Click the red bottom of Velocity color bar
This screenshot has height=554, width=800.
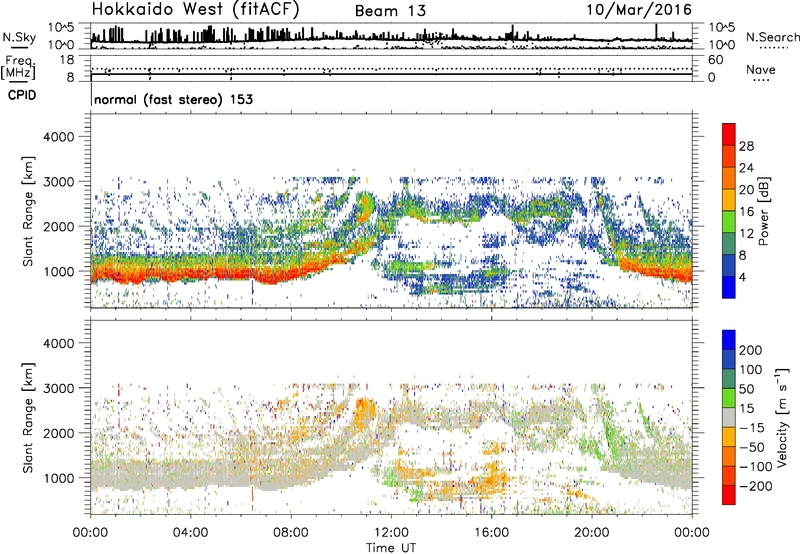[x=729, y=495]
